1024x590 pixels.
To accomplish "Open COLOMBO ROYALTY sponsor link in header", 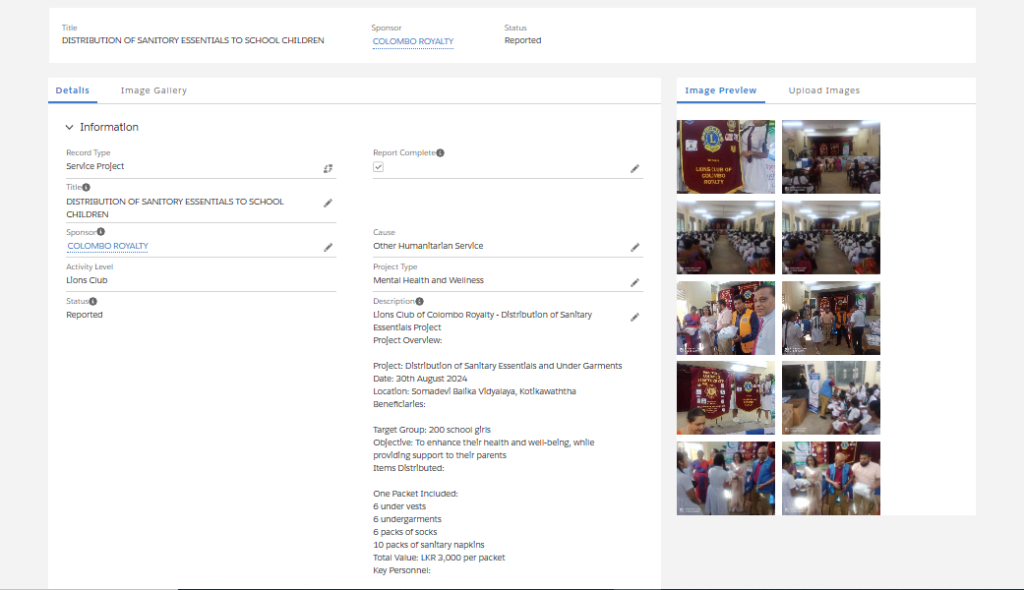I will click(x=413, y=41).
